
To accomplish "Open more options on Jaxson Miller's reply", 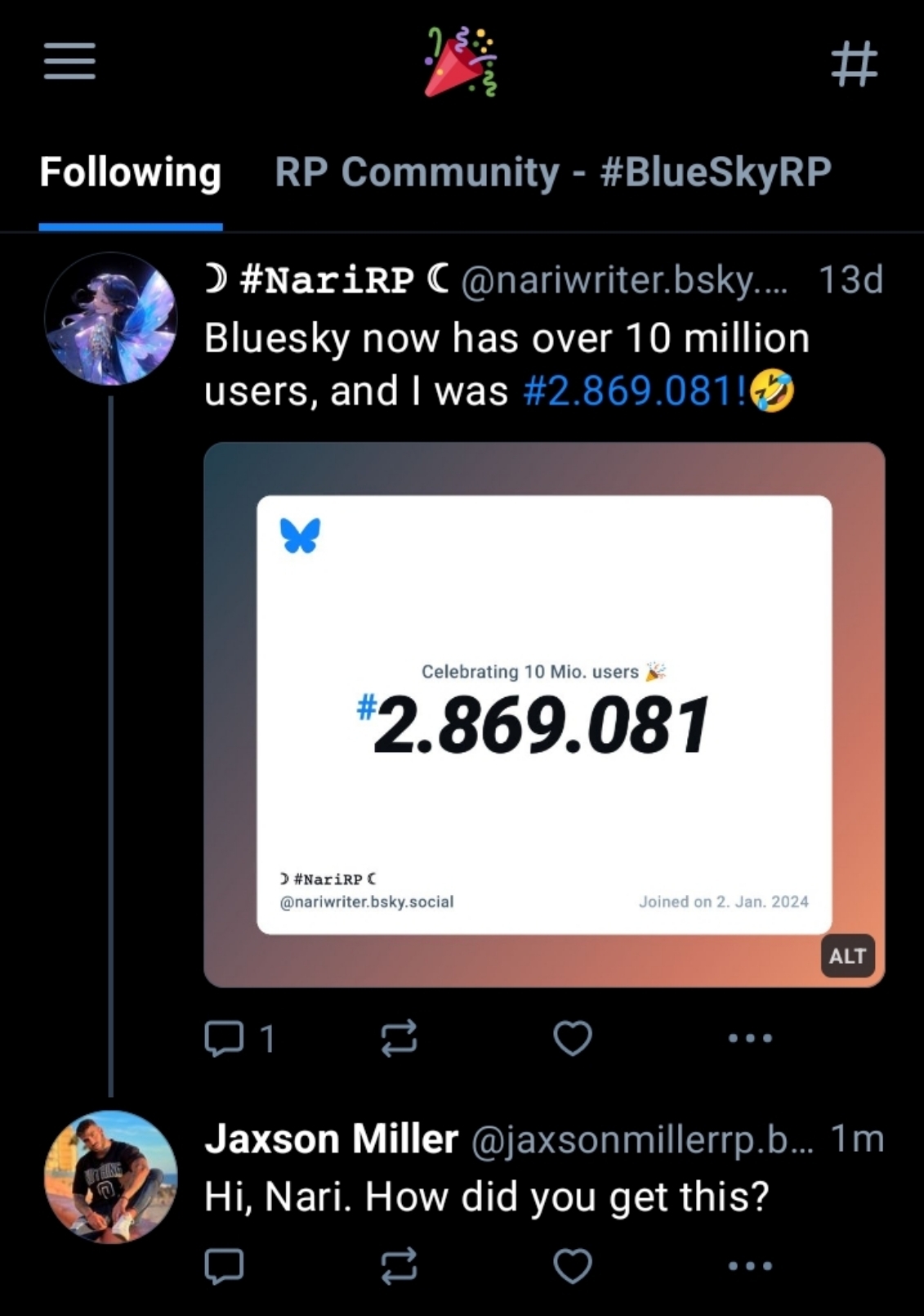I will click(750, 1266).
